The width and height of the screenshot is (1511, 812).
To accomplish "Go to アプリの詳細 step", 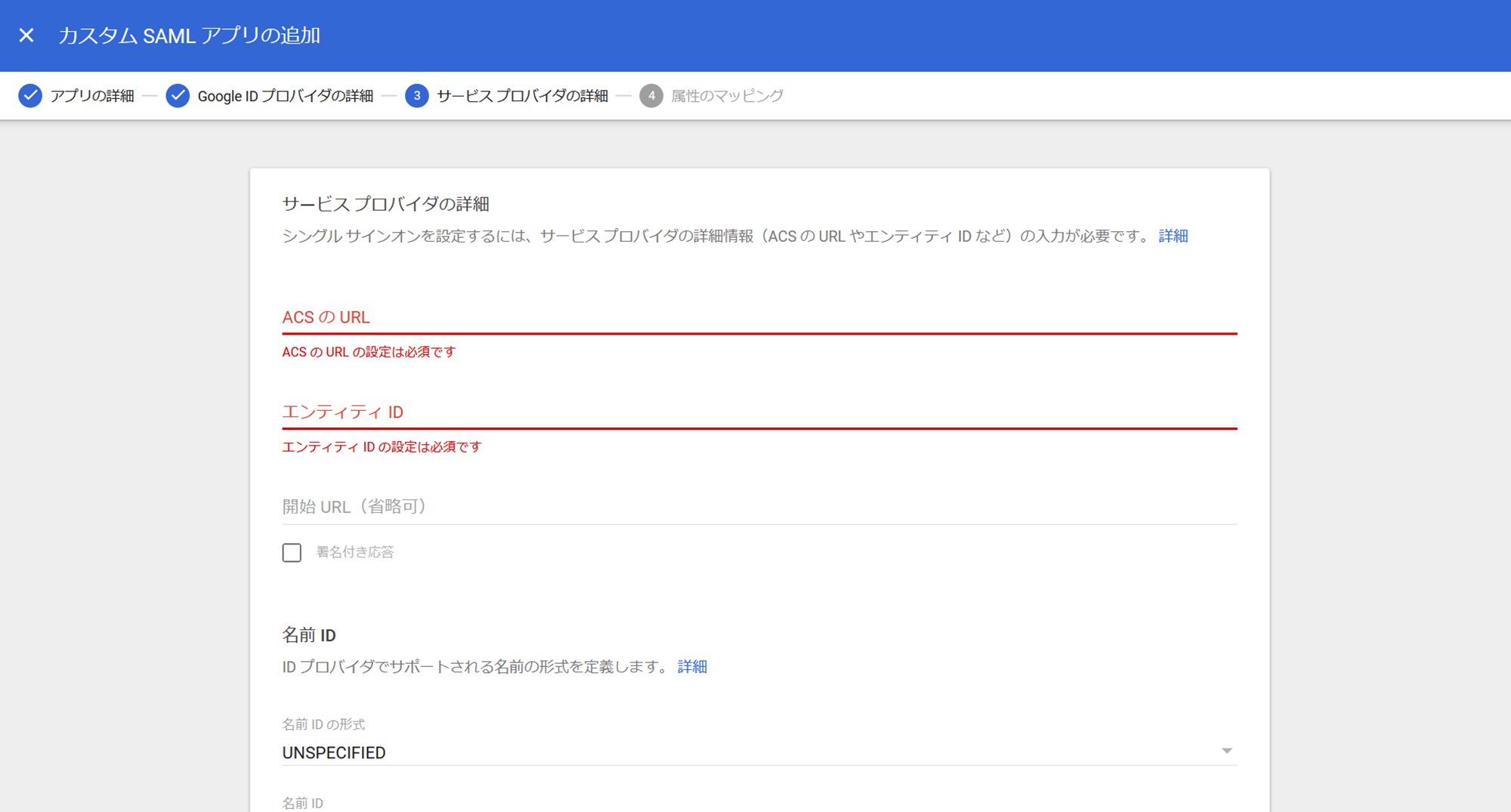I will click(92, 96).
